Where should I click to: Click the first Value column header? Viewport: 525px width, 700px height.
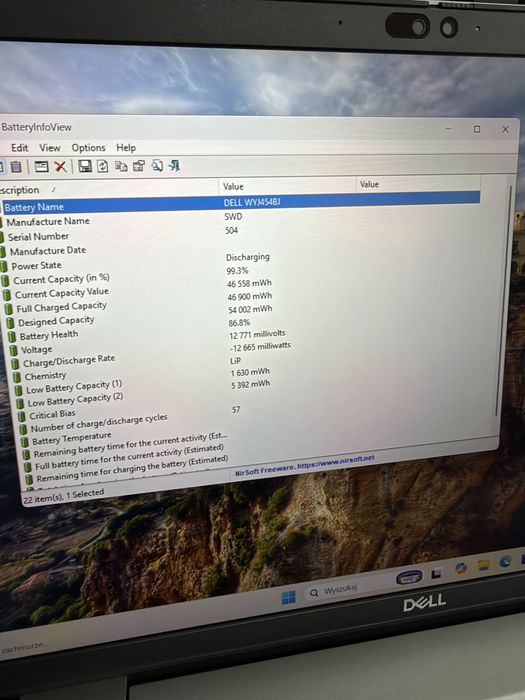click(x=287, y=186)
